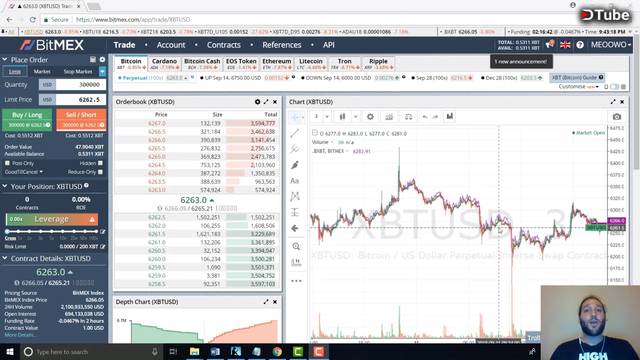Open the Windows Start menu
The height and width of the screenshot is (360, 640).
pos(10,351)
